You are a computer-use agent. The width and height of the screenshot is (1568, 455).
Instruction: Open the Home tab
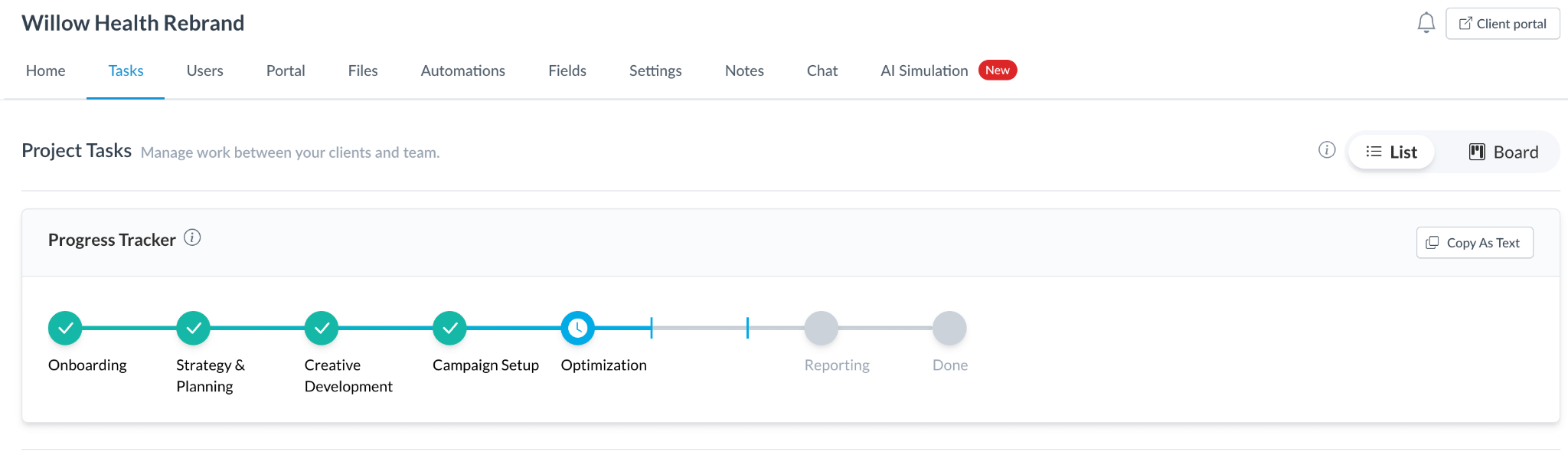[x=45, y=70]
